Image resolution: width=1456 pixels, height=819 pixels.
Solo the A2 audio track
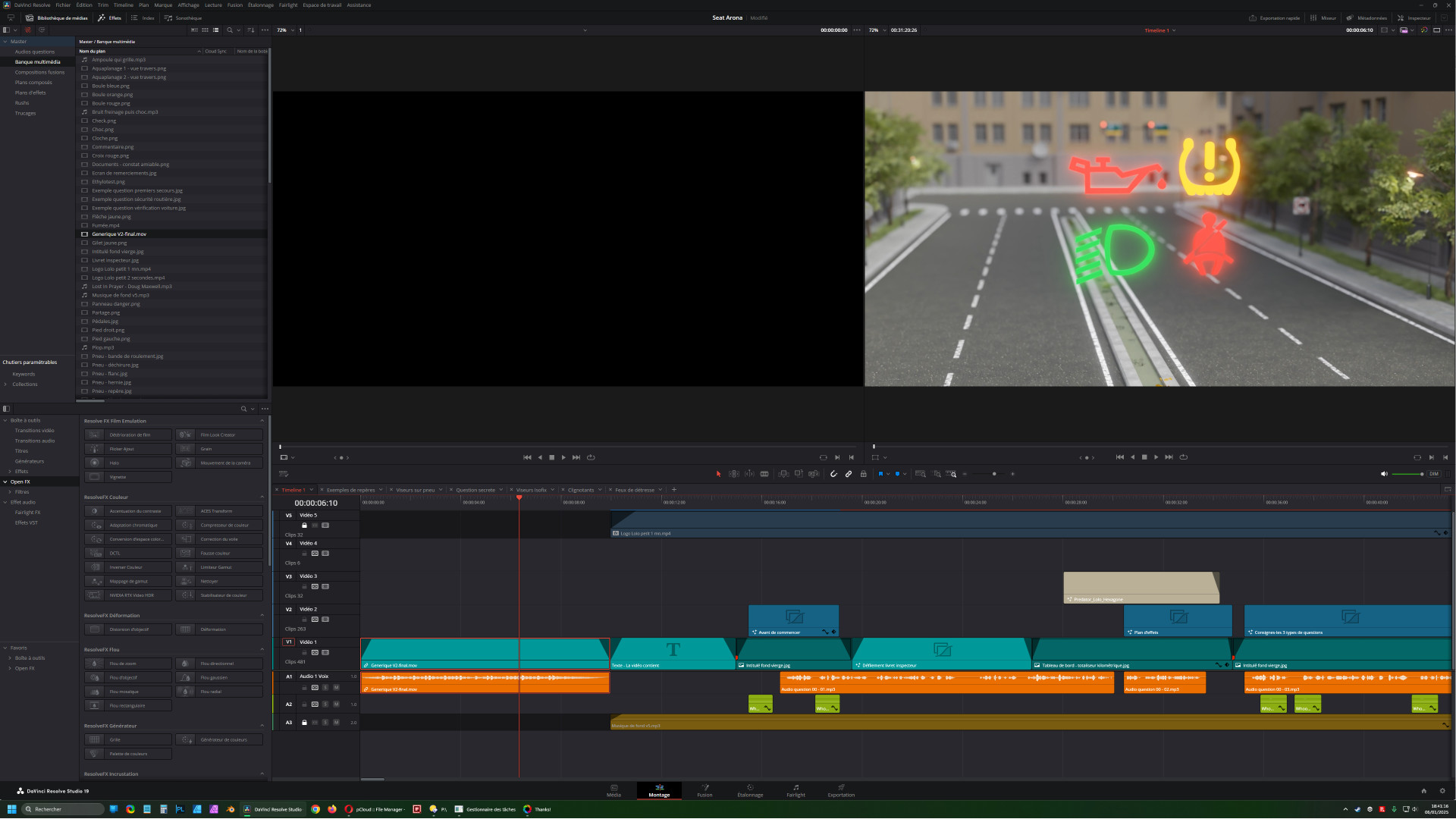325,704
